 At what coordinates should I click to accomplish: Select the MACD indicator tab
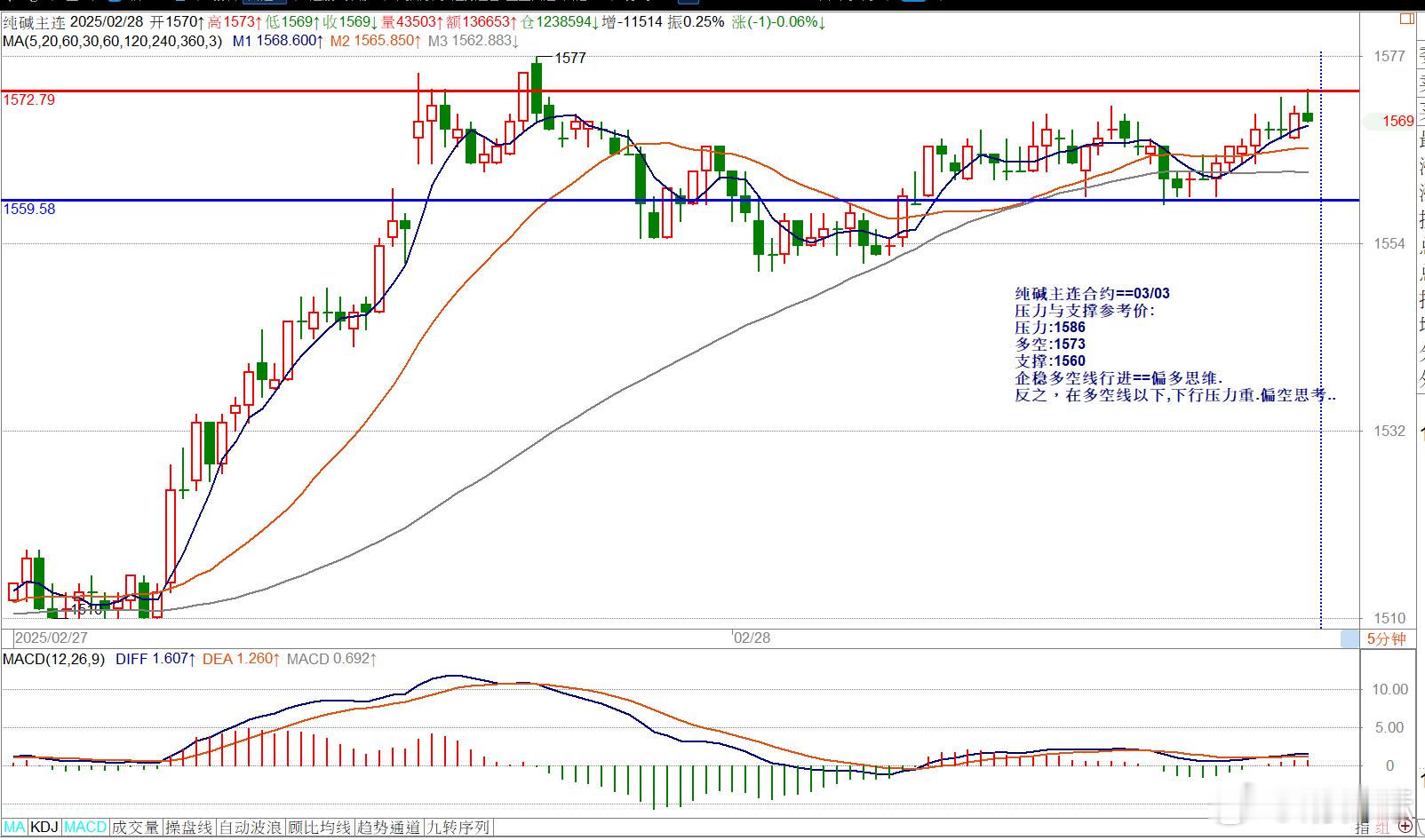coord(86,828)
